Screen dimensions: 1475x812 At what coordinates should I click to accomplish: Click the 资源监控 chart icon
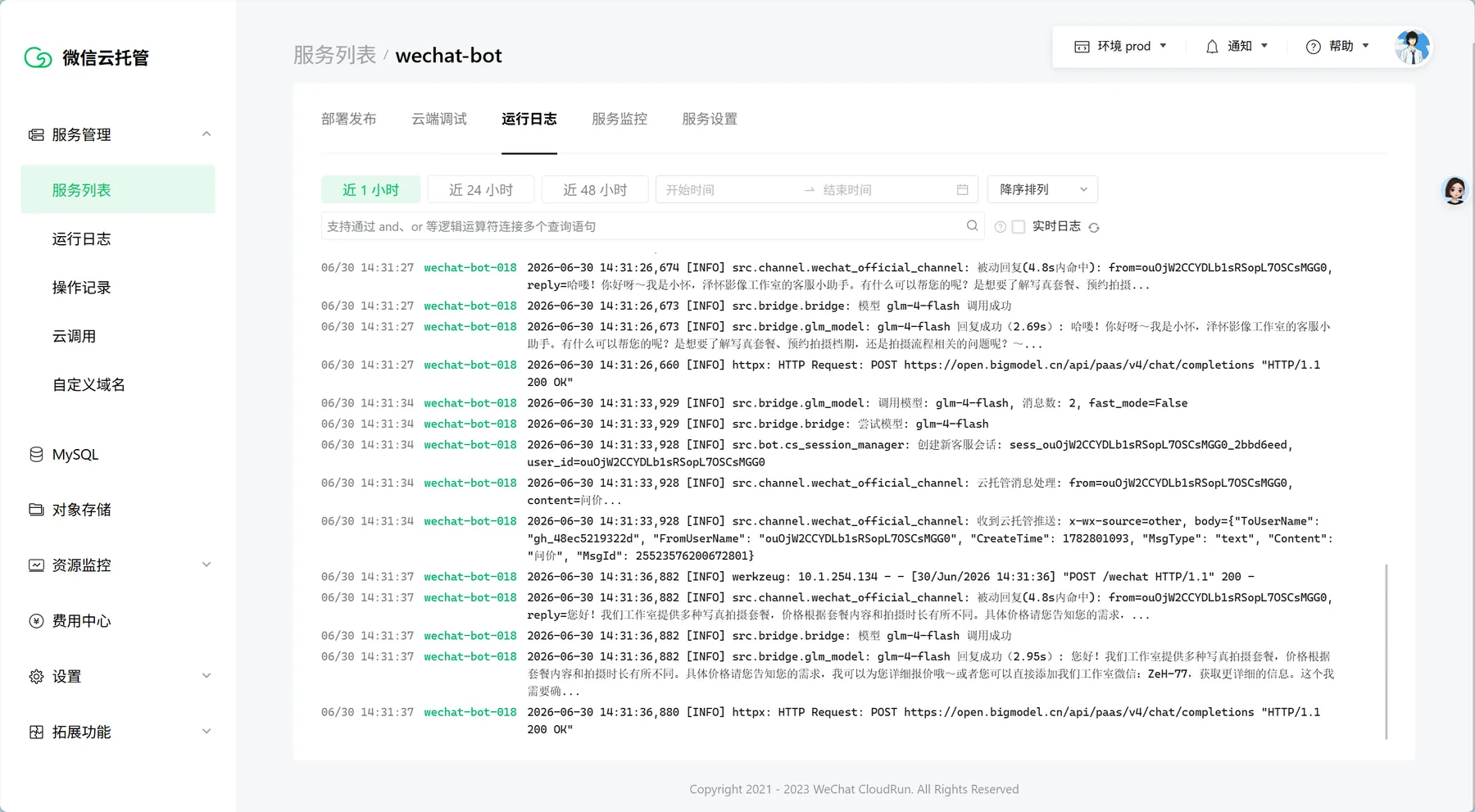tap(36, 565)
